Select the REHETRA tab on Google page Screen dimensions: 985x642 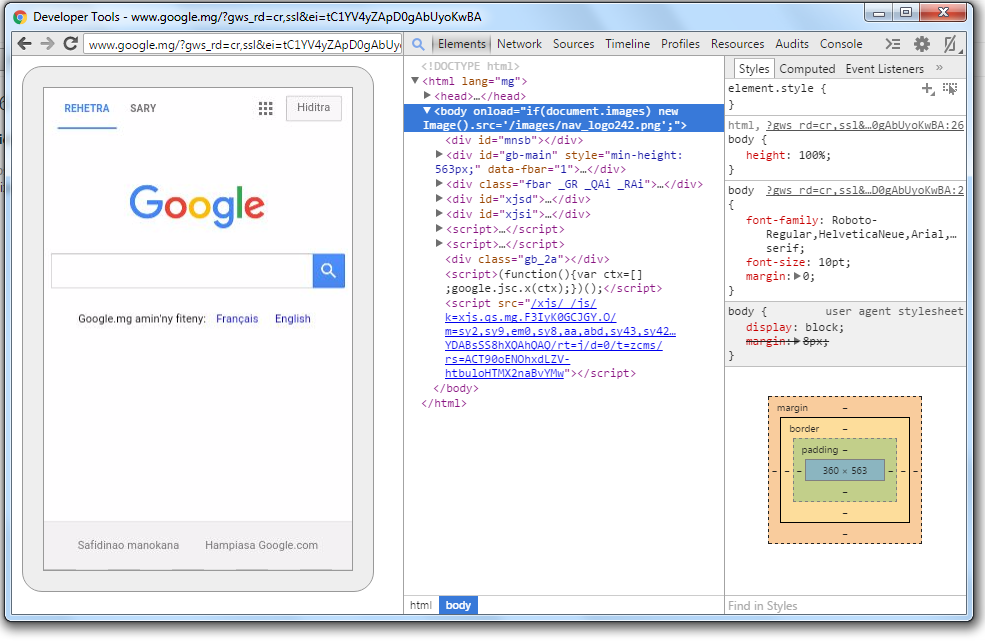(87, 108)
